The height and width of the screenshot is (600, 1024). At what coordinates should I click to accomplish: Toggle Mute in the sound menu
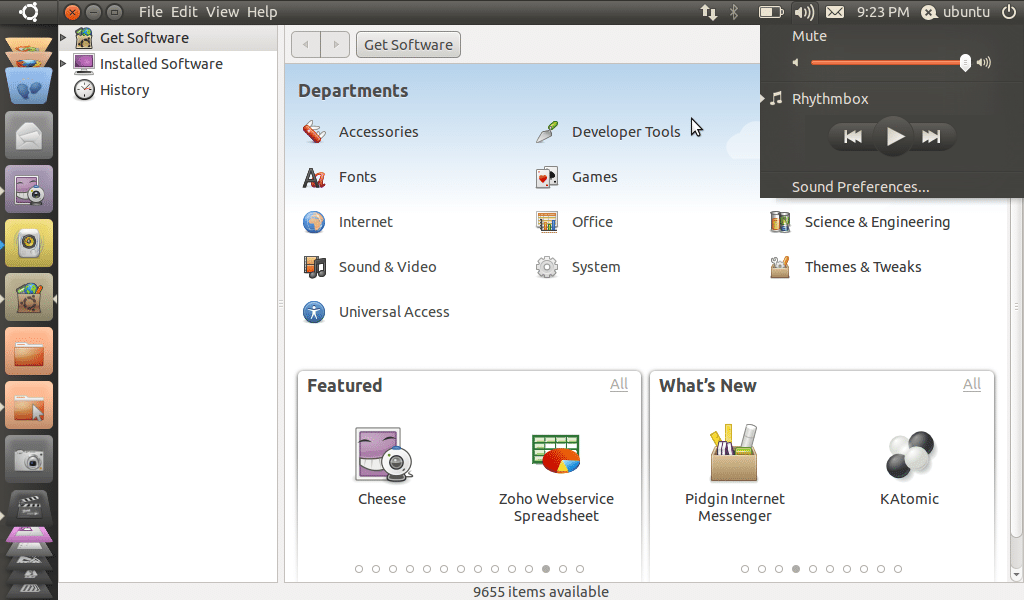click(x=809, y=36)
